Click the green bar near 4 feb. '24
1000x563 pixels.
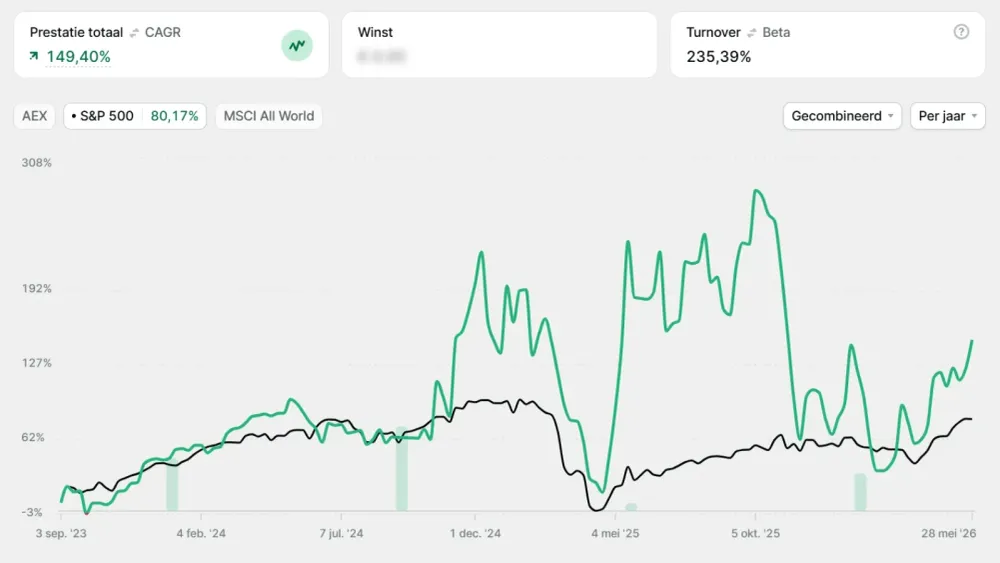[x=172, y=485]
